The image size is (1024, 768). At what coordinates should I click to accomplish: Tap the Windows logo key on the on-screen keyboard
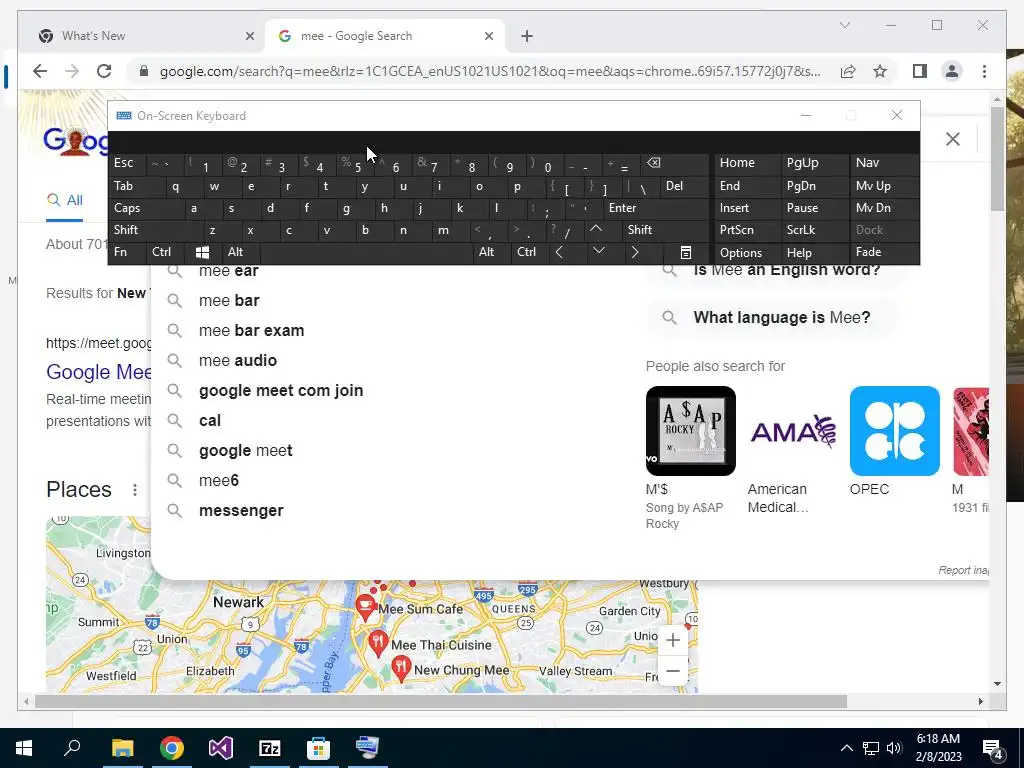[202, 252]
